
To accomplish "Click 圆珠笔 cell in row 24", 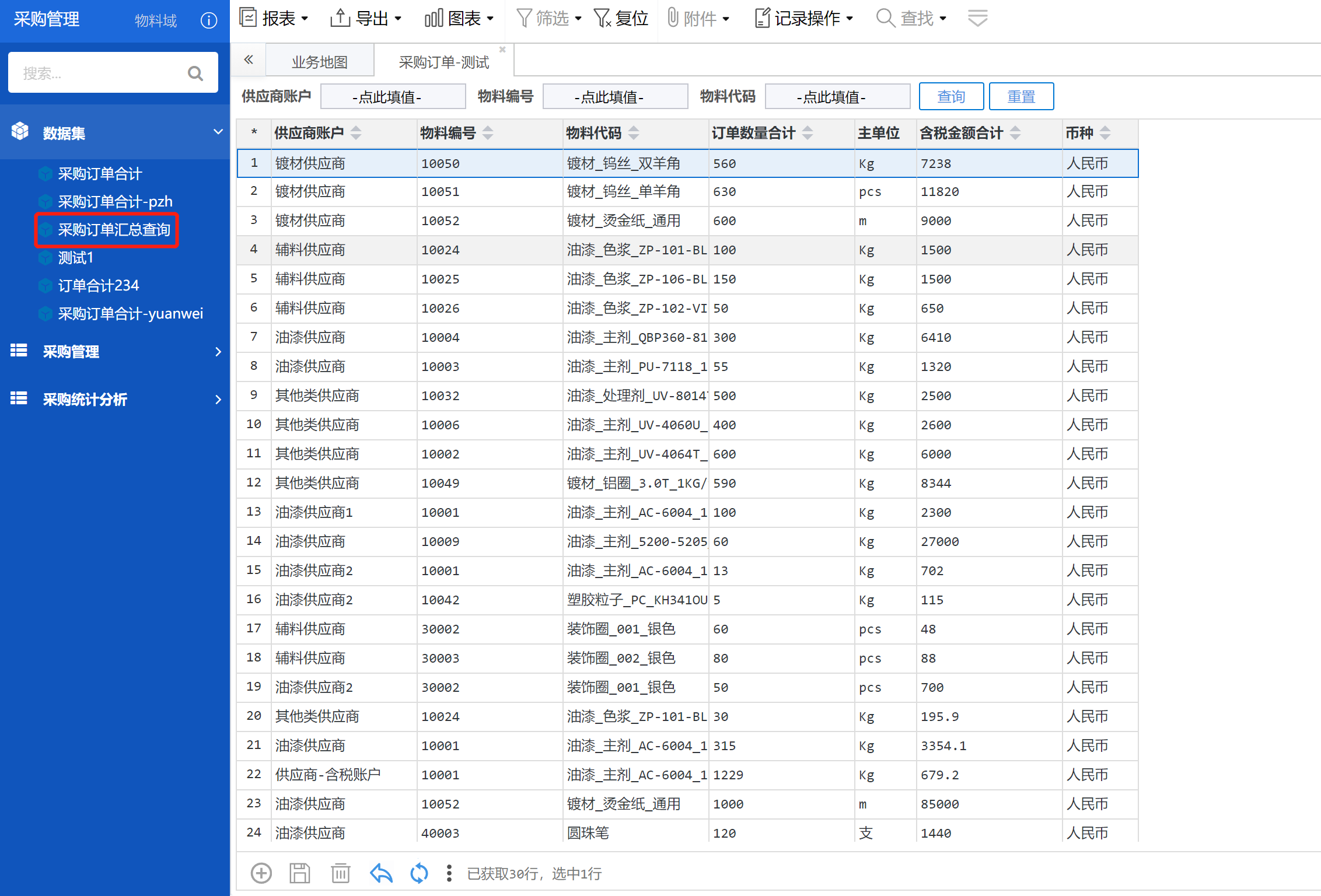I will click(x=635, y=833).
